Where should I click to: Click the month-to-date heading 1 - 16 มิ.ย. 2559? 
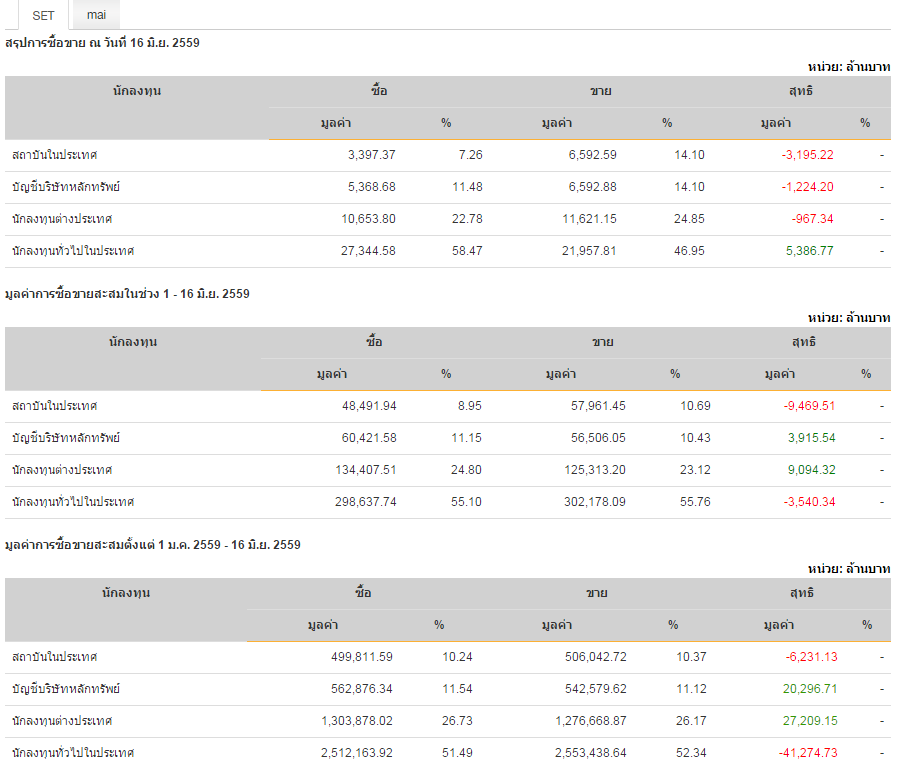[x=127, y=294]
